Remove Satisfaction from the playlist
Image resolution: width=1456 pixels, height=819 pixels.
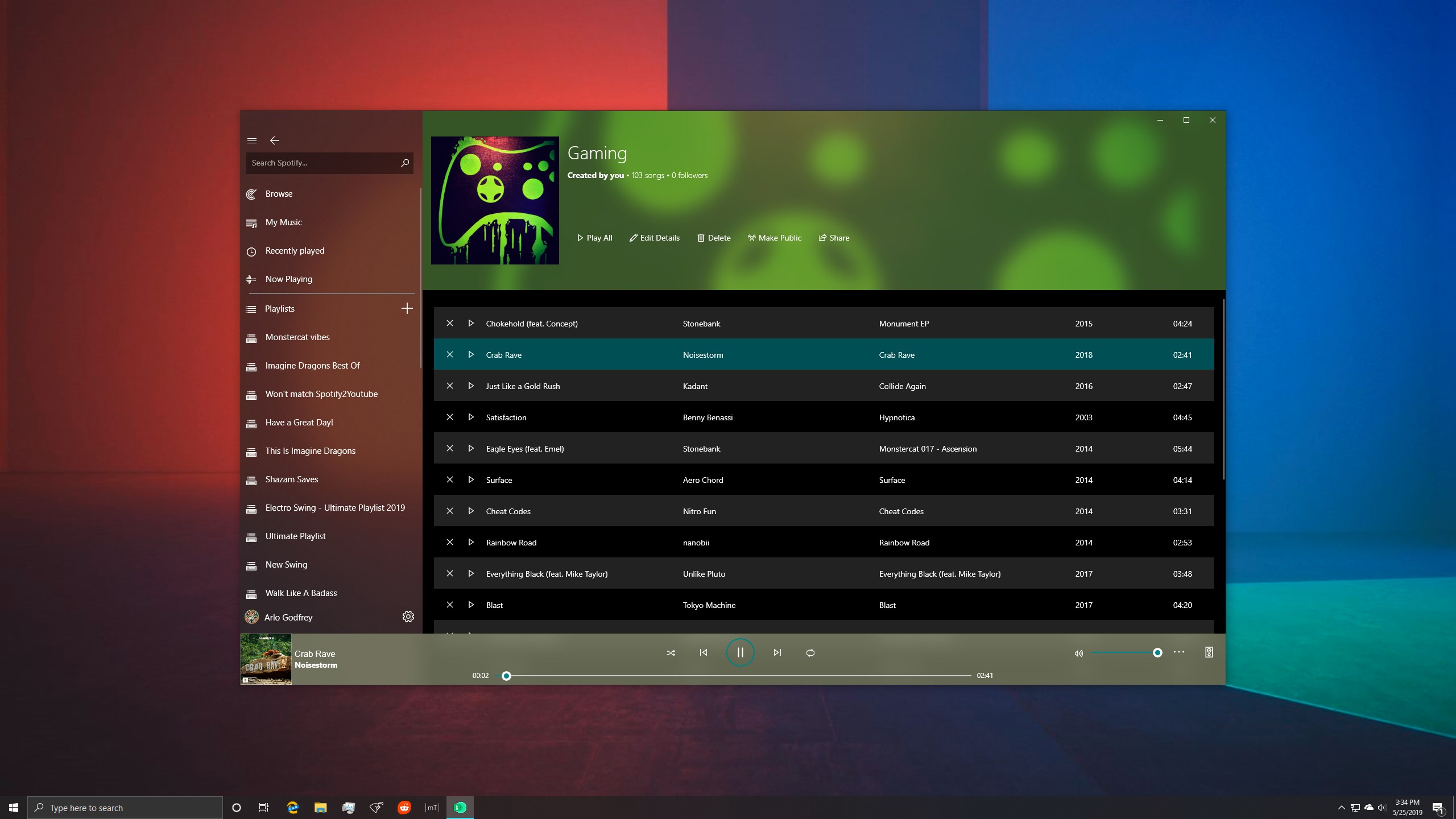point(450,417)
